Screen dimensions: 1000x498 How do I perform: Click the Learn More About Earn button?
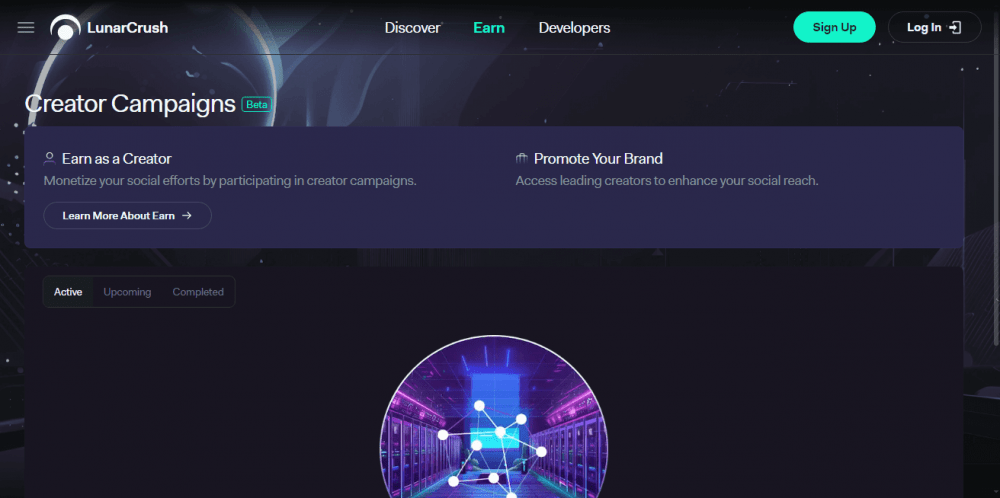(x=128, y=216)
